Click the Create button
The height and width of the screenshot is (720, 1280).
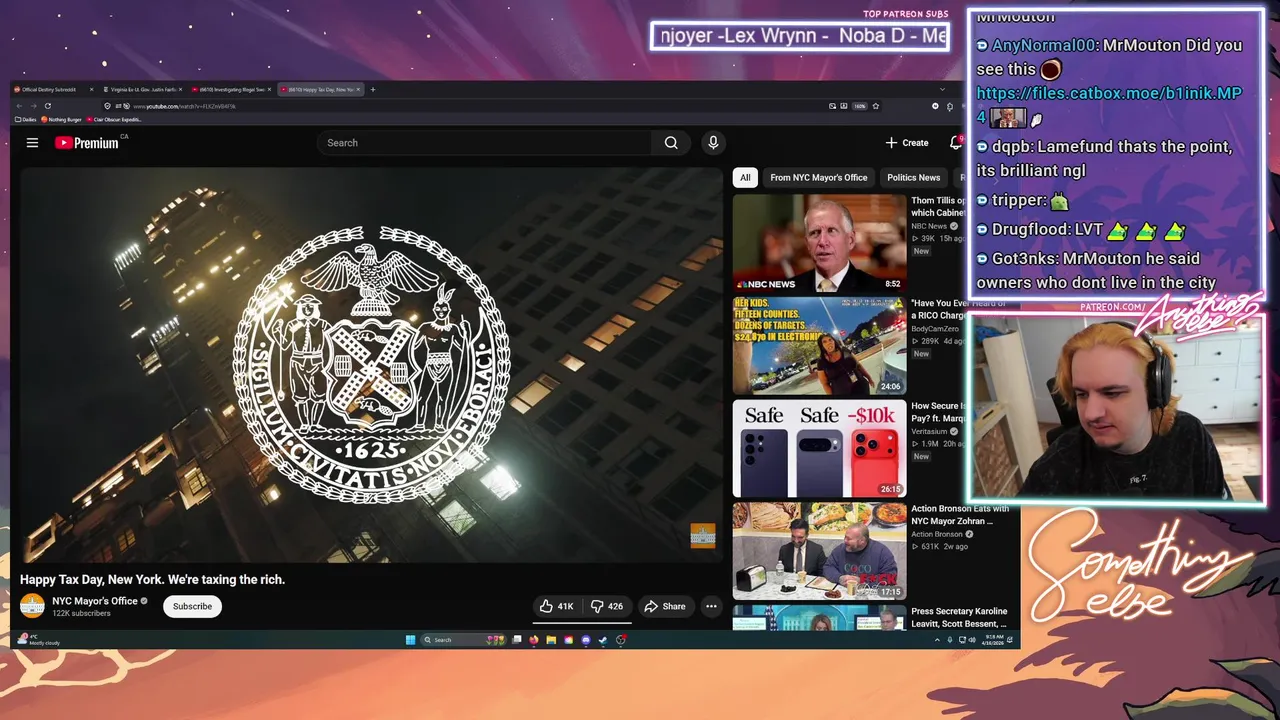907,143
